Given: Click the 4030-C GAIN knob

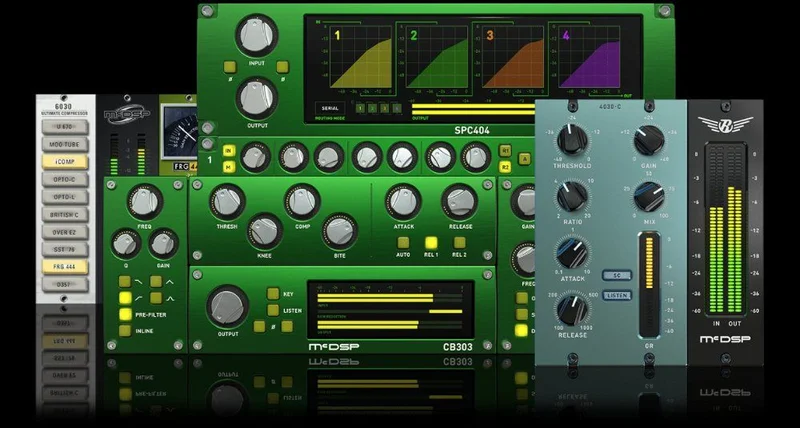Looking at the screenshot, I should [649, 140].
